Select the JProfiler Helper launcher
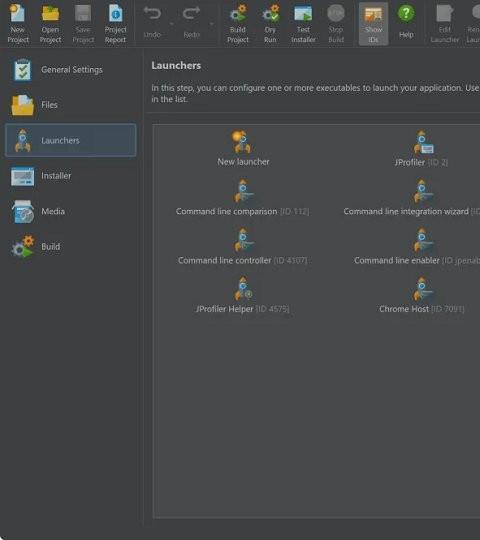The width and height of the screenshot is (480, 540). [x=242, y=295]
